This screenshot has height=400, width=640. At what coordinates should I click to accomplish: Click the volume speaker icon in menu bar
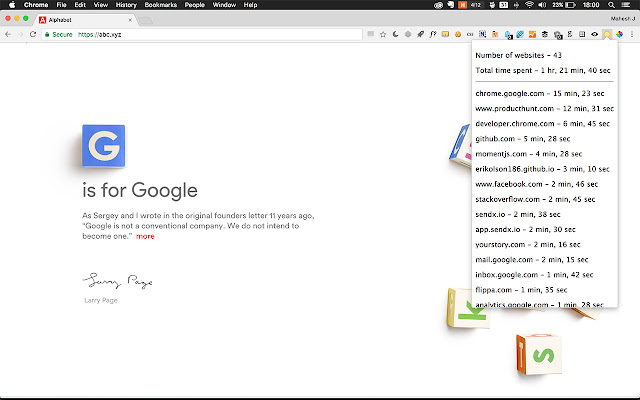pyautogui.click(x=542, y=5)
